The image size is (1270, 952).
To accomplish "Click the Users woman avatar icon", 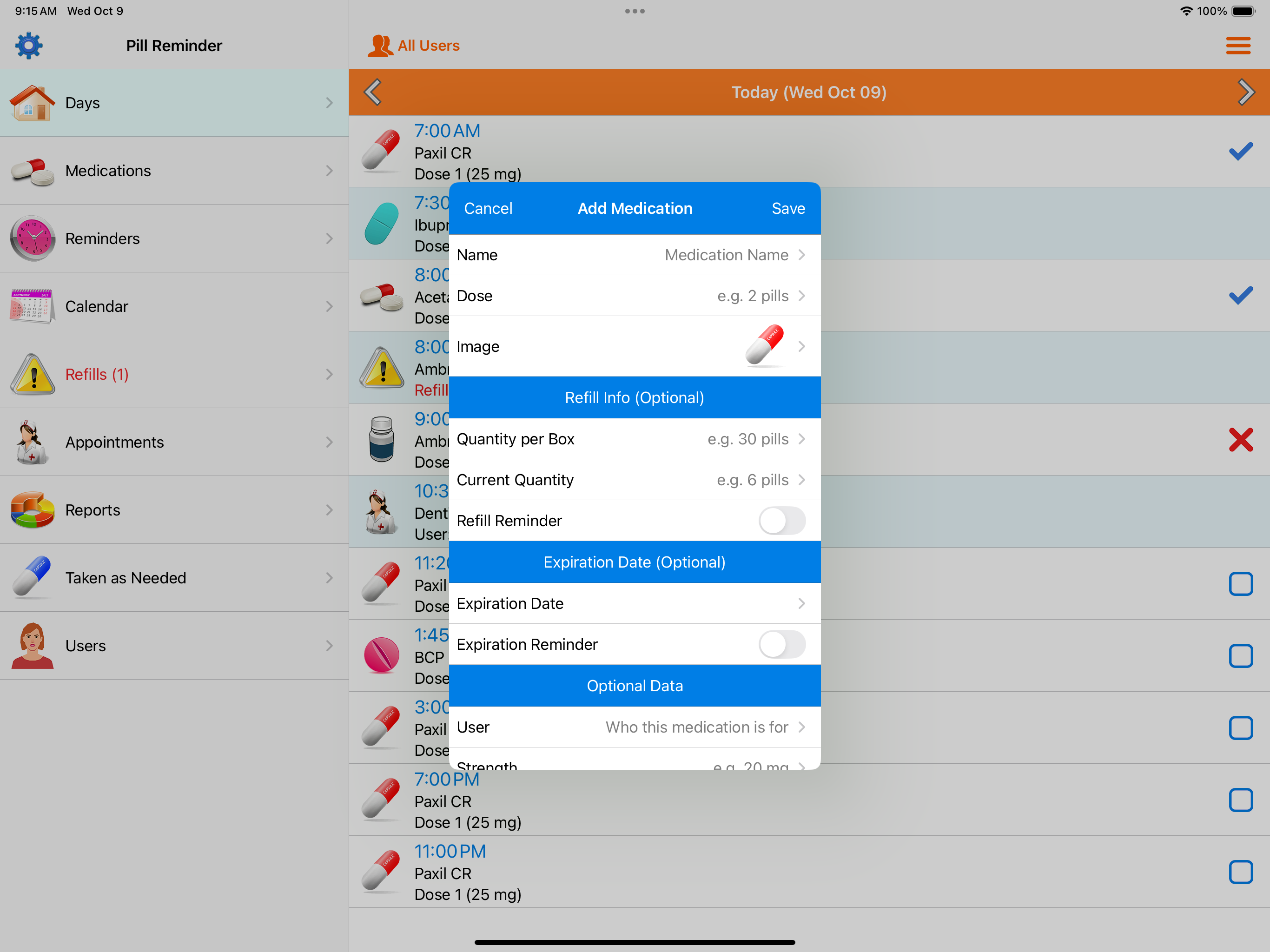I will tap(32, 645).
